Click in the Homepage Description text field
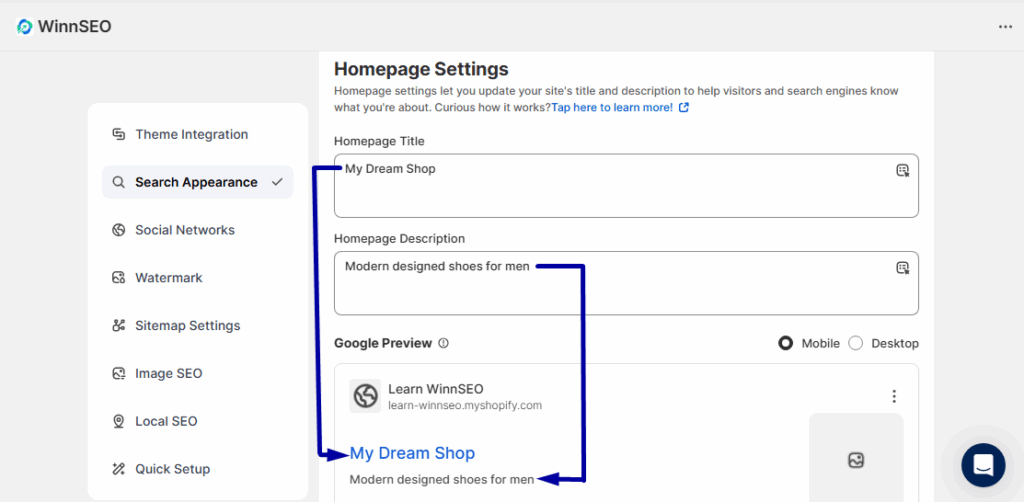 [x=626, y=283]
